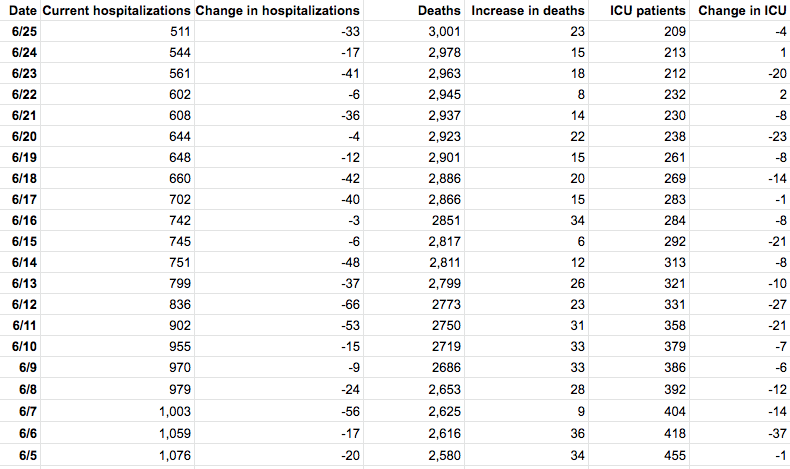Select the 455 ICU patients cell
This screenshot has width=790, height=469.
pyautogui.click(x=673, y=458)
